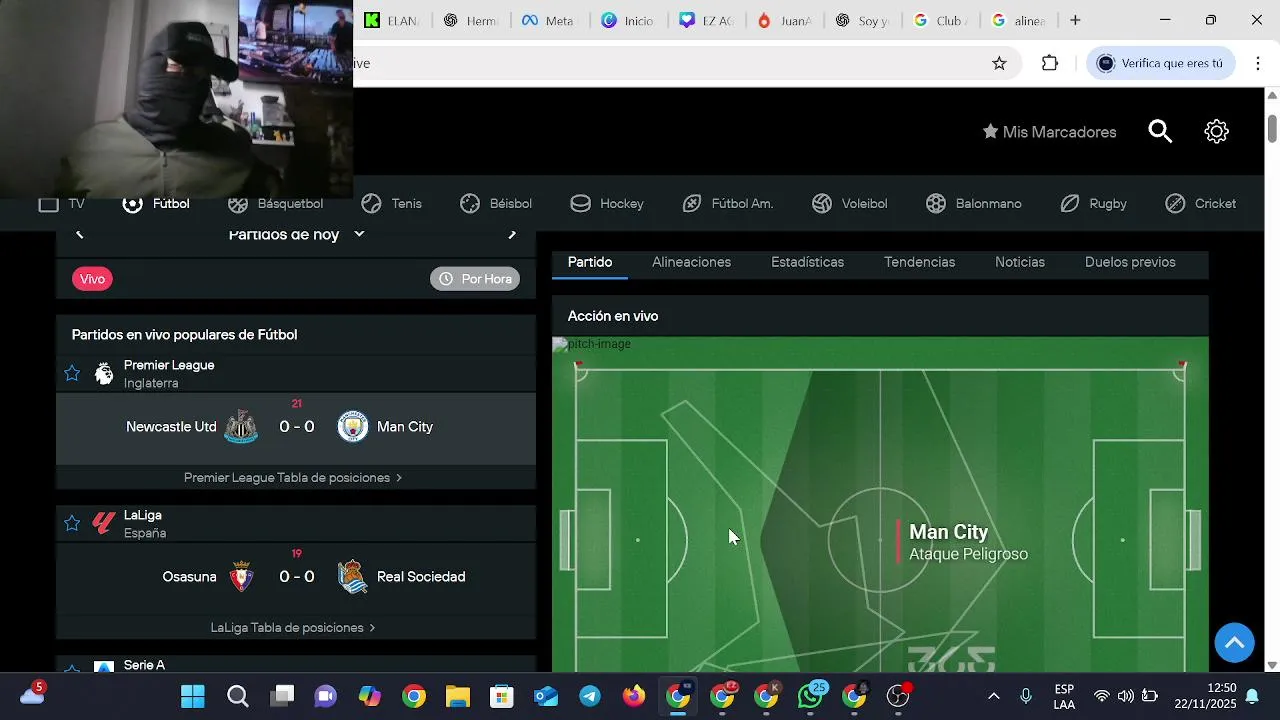Toggle the Por Hora sorting

click(x=475, y=279)
